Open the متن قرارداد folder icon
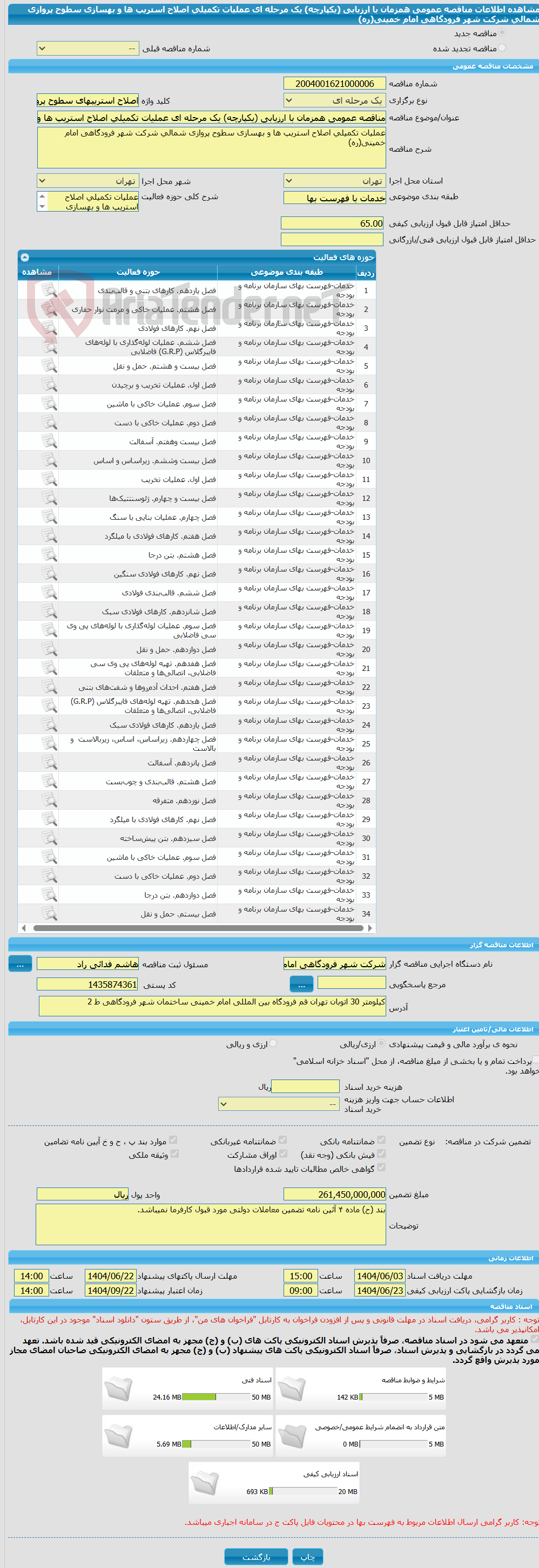The height and width of the screenshot is (1568, 539). tap(291, 1435)
